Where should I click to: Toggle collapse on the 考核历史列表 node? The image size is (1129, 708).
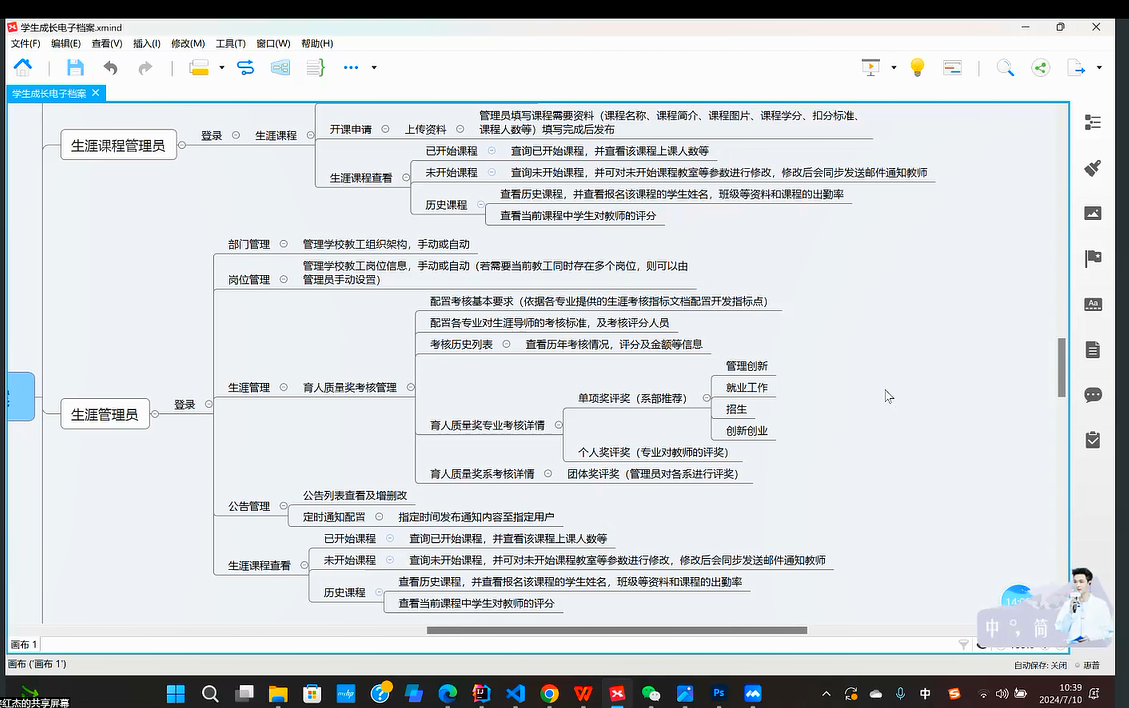pos(506,344)
